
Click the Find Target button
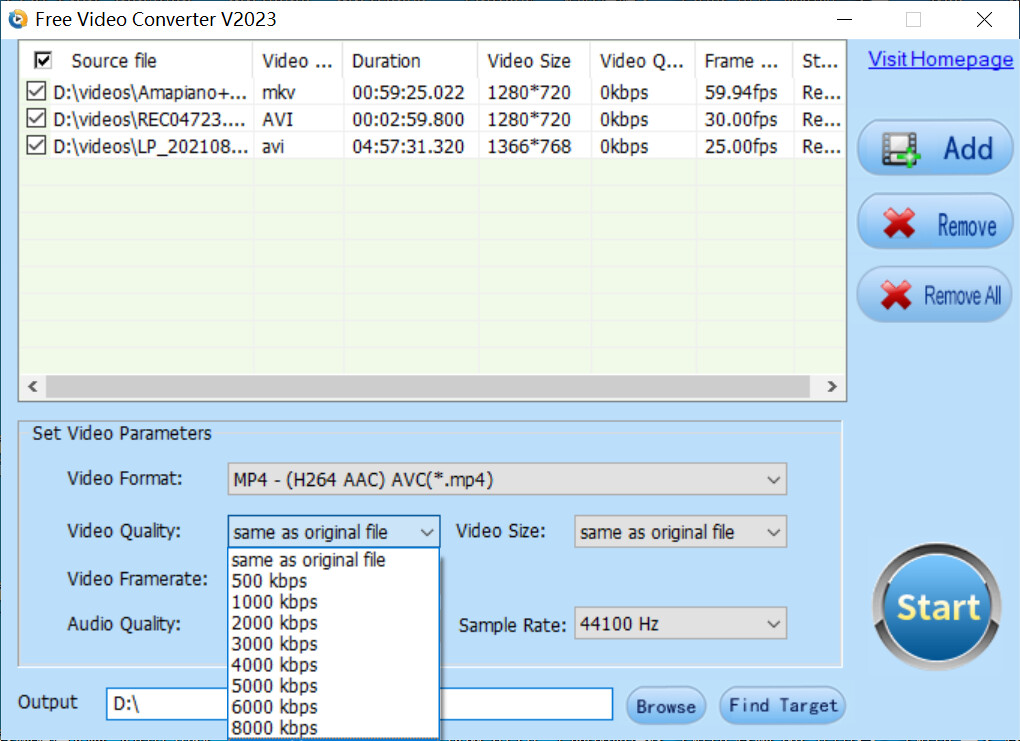pos(782,705)
